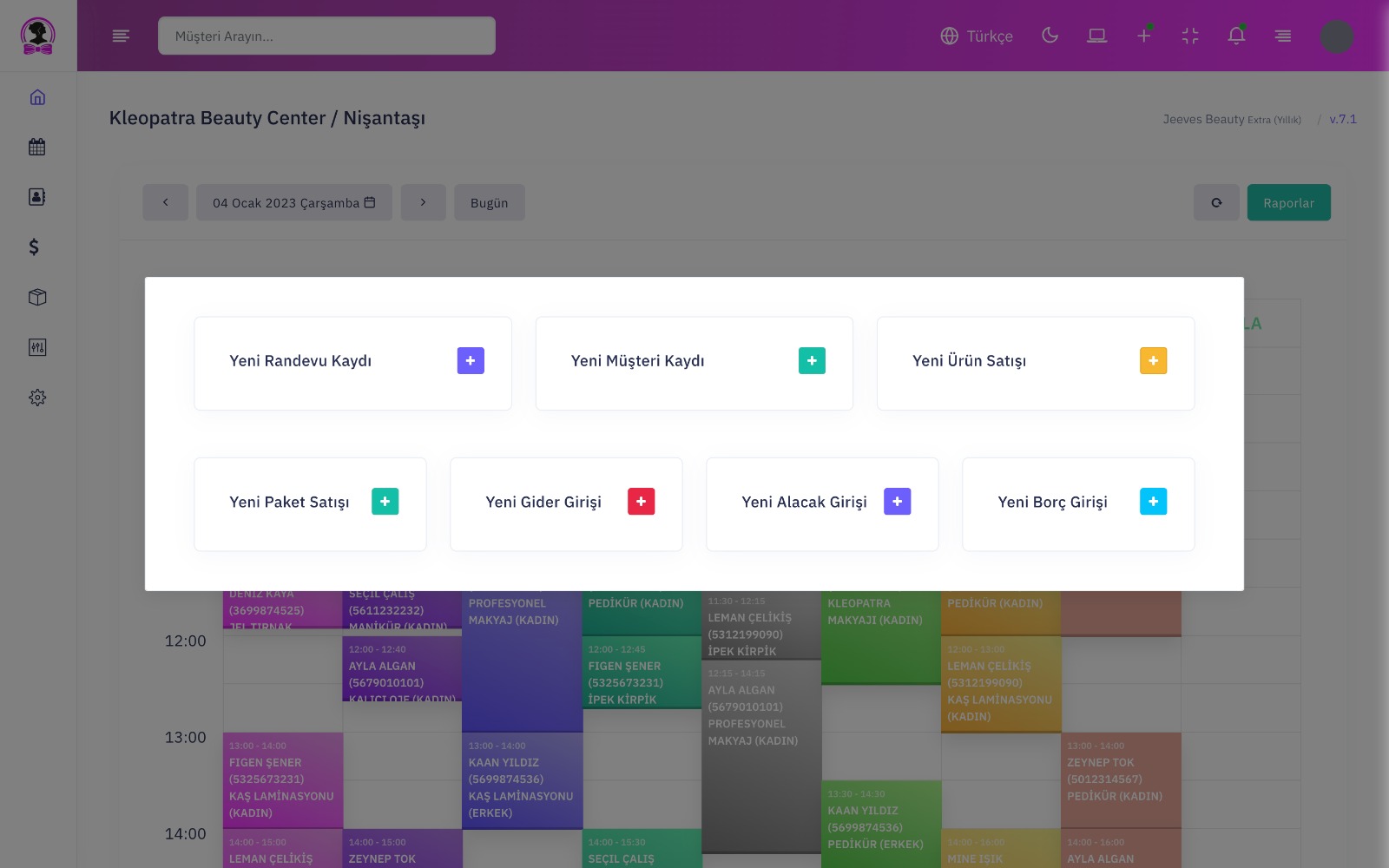Open the calendar icon in the sidebar

pos(37,147)
